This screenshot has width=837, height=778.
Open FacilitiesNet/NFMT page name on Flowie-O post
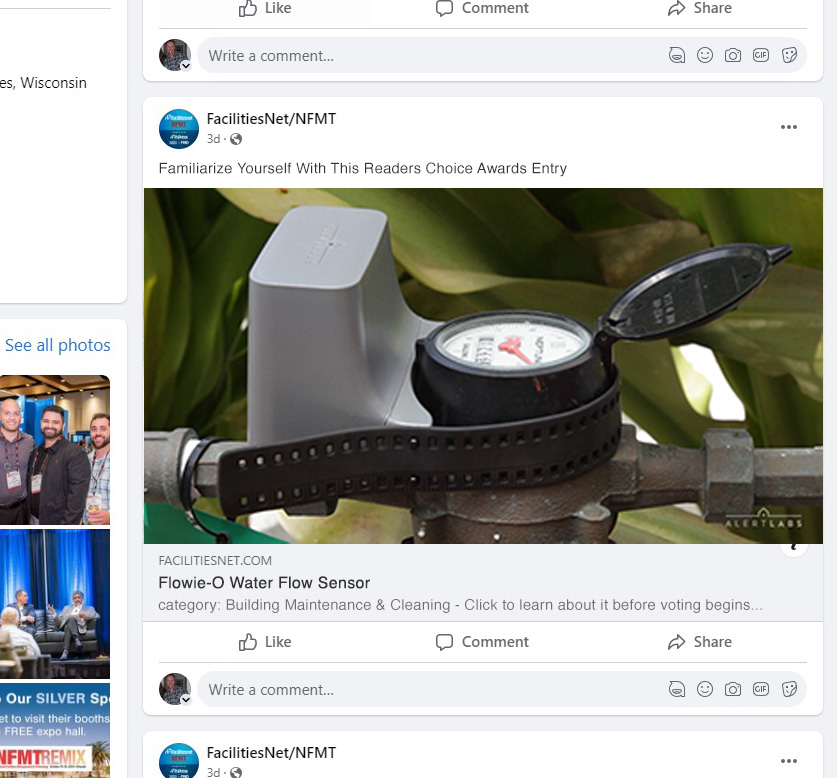pos(271,119)
